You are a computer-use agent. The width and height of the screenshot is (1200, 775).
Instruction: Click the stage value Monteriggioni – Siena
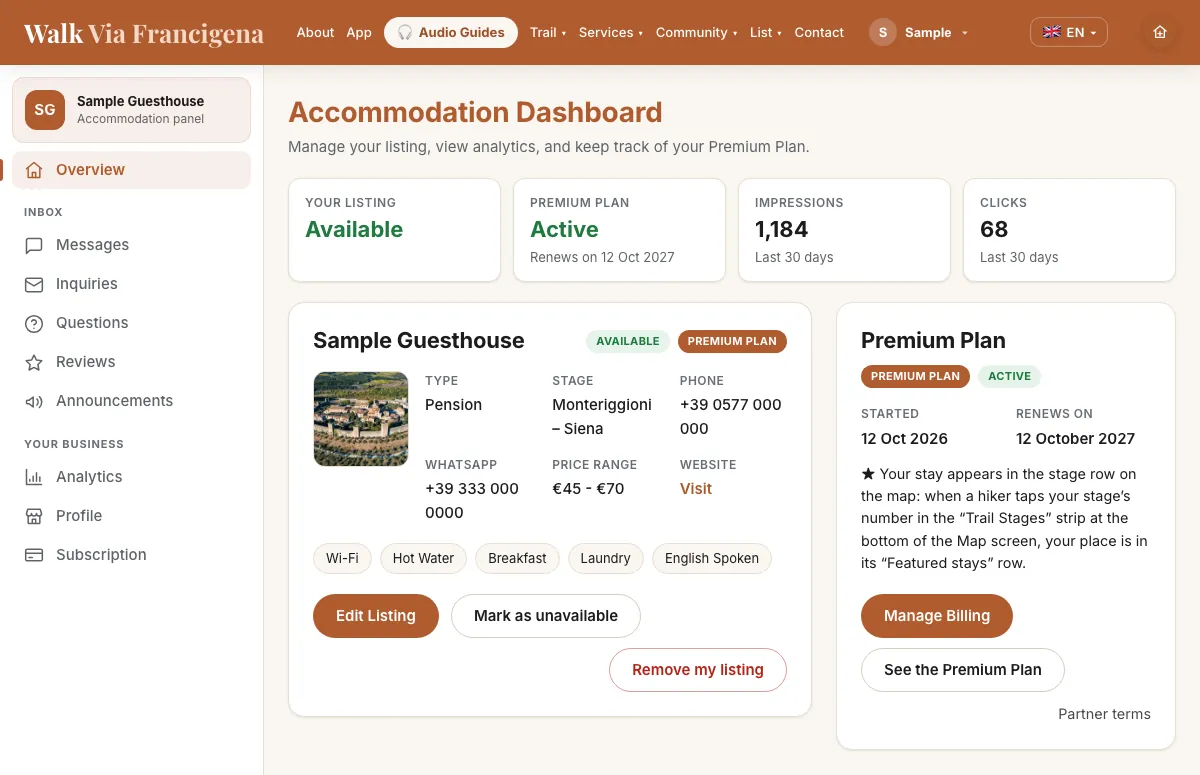click(x=602, y=417)
